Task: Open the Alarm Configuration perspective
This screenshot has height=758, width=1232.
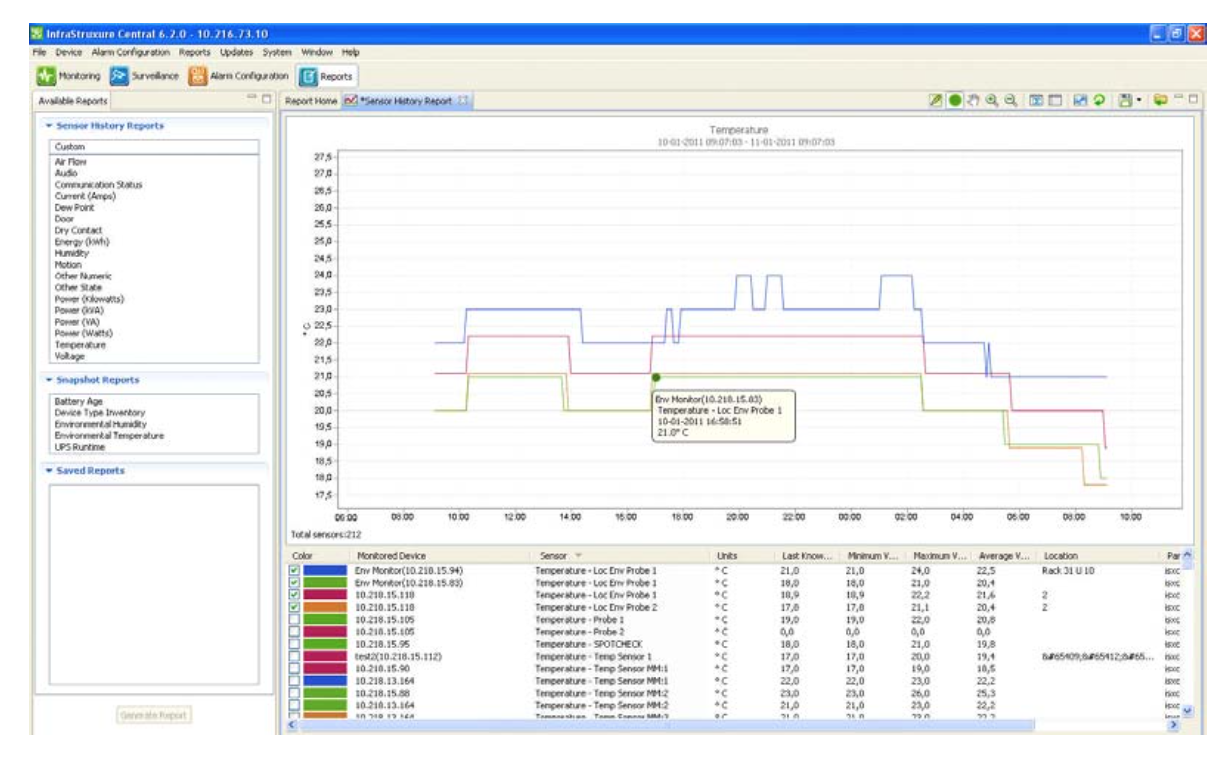Action: tap(239, 75)
